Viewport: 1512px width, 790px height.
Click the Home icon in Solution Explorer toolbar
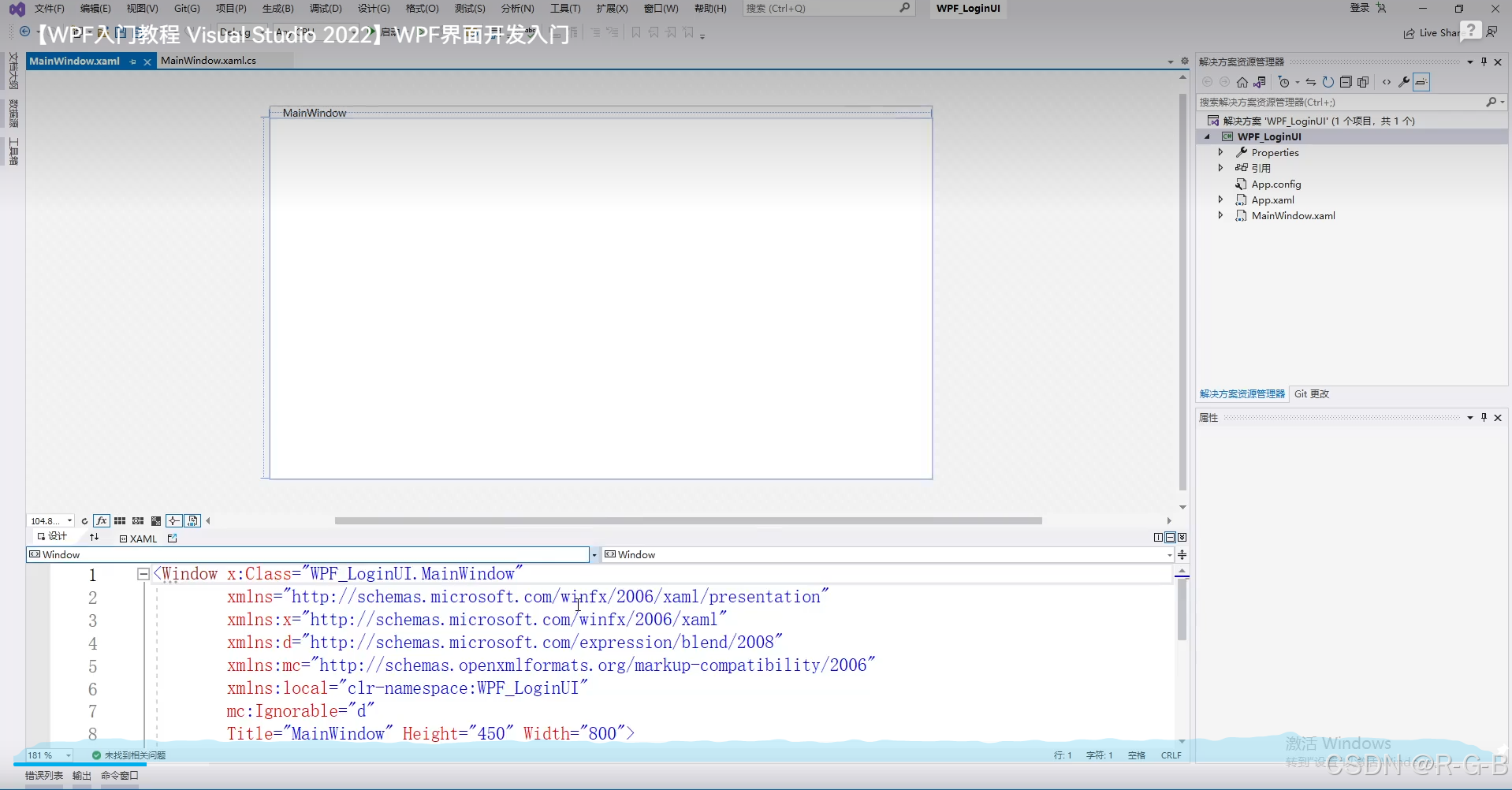(x=1242, y=82)
